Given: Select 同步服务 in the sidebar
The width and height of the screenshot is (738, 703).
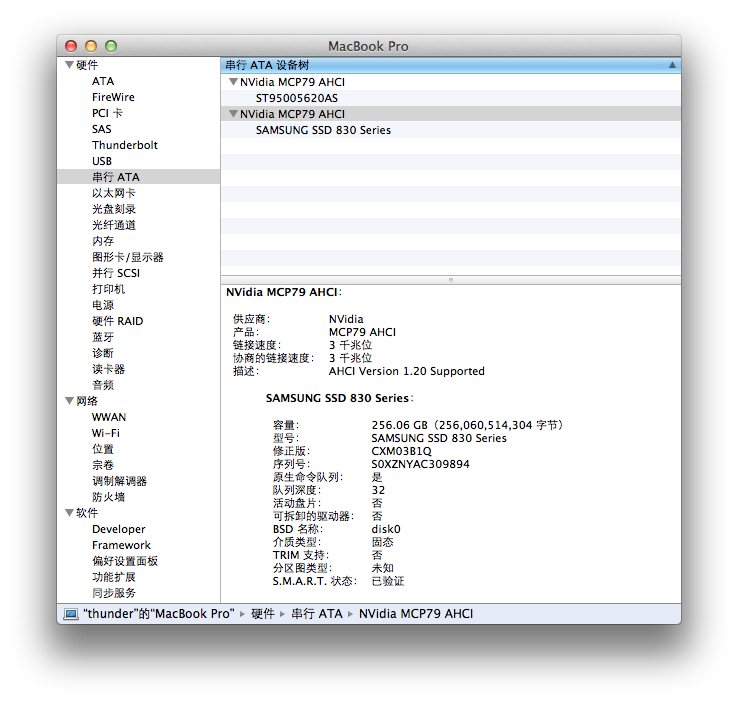Looking at the screenshot, I should coord(114,593).
